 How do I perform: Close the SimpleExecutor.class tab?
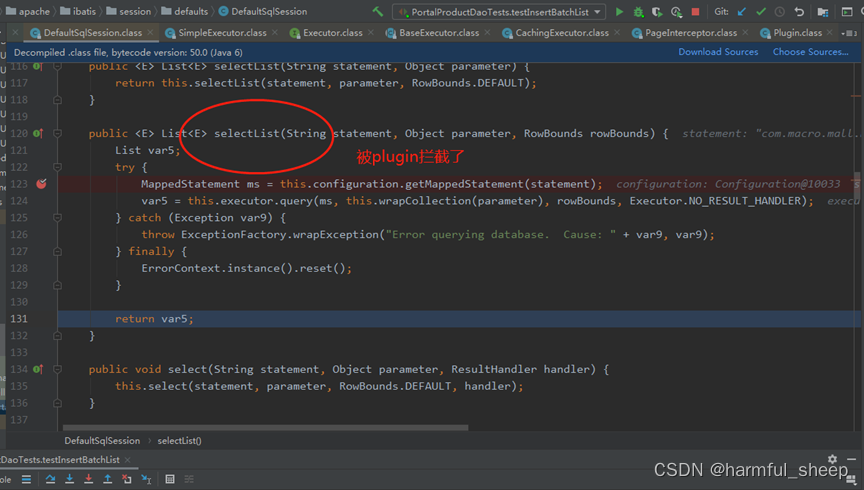274,33
